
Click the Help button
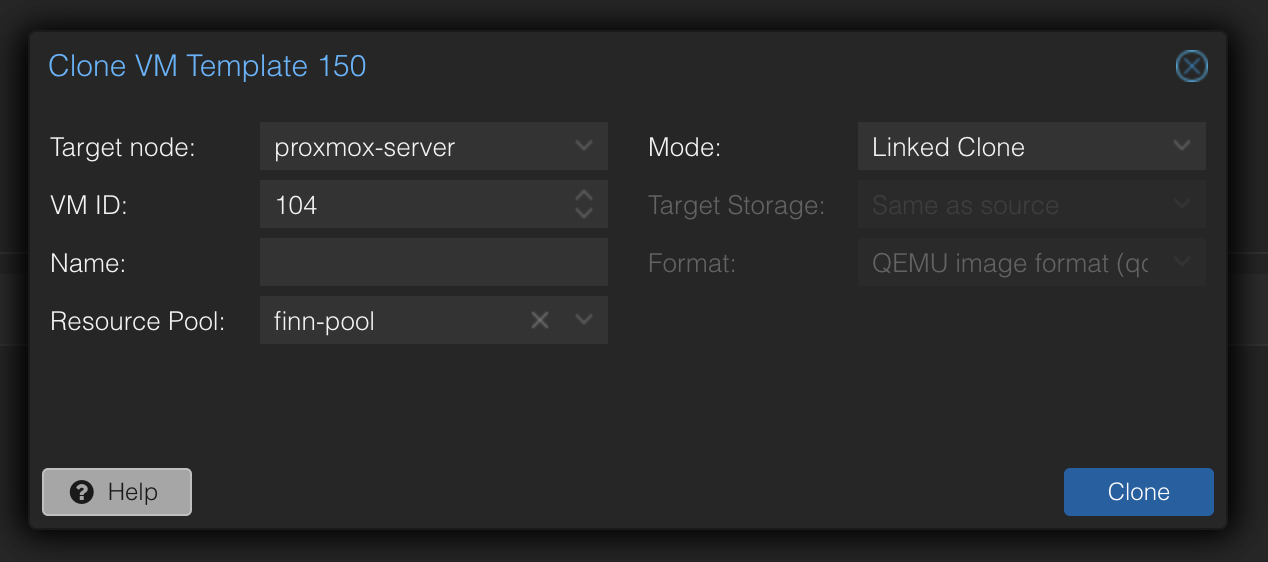click(x=117, y=492)
